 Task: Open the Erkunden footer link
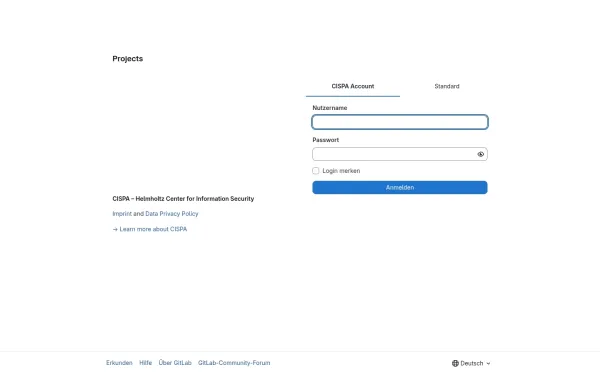click(119, 363)
